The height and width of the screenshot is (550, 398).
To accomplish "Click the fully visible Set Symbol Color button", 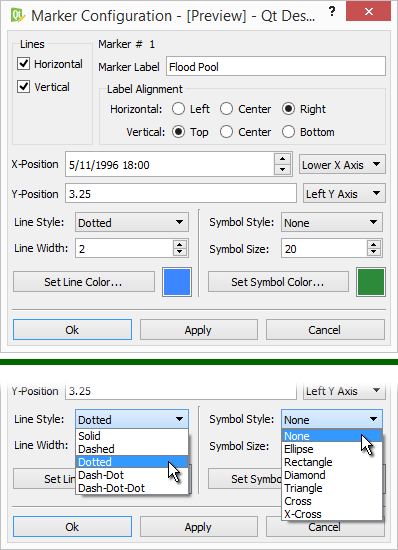I will (x=278, y=282).
